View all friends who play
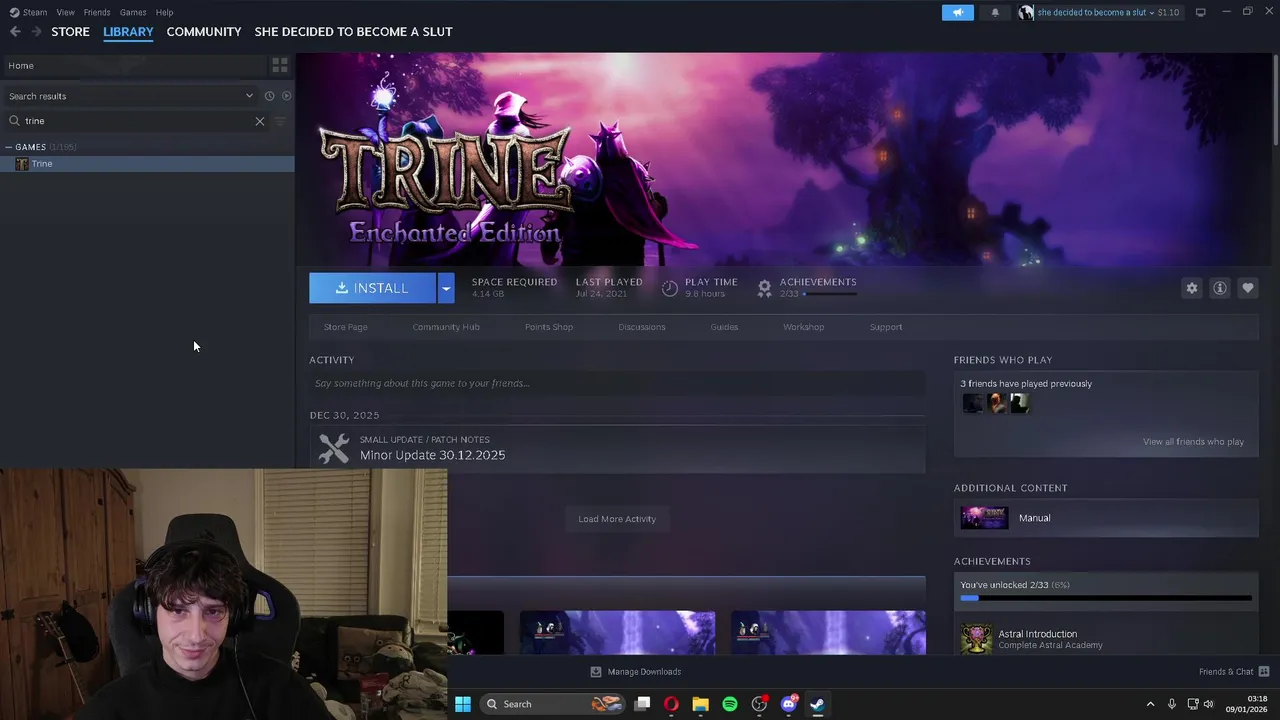Image resolution: width=1280 pixels, height=720 pixels. click(x=1193, y=442)
